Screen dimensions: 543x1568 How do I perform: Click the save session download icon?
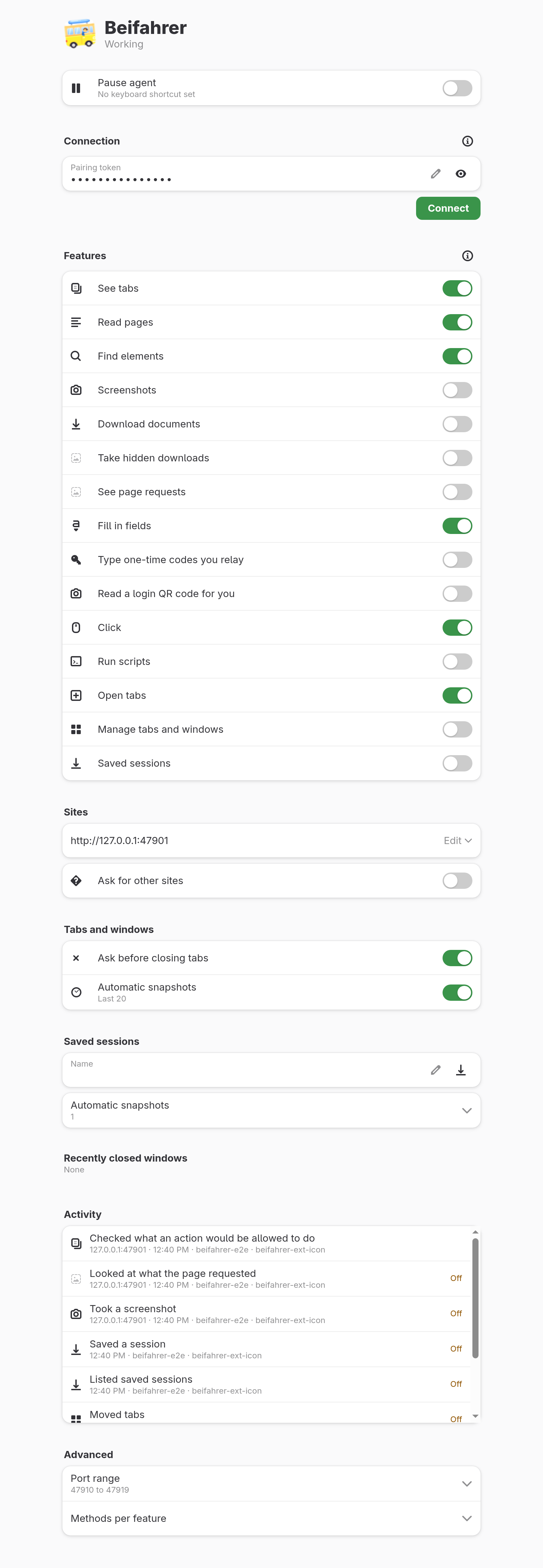pyautogui.click(x=461, y=1070)
